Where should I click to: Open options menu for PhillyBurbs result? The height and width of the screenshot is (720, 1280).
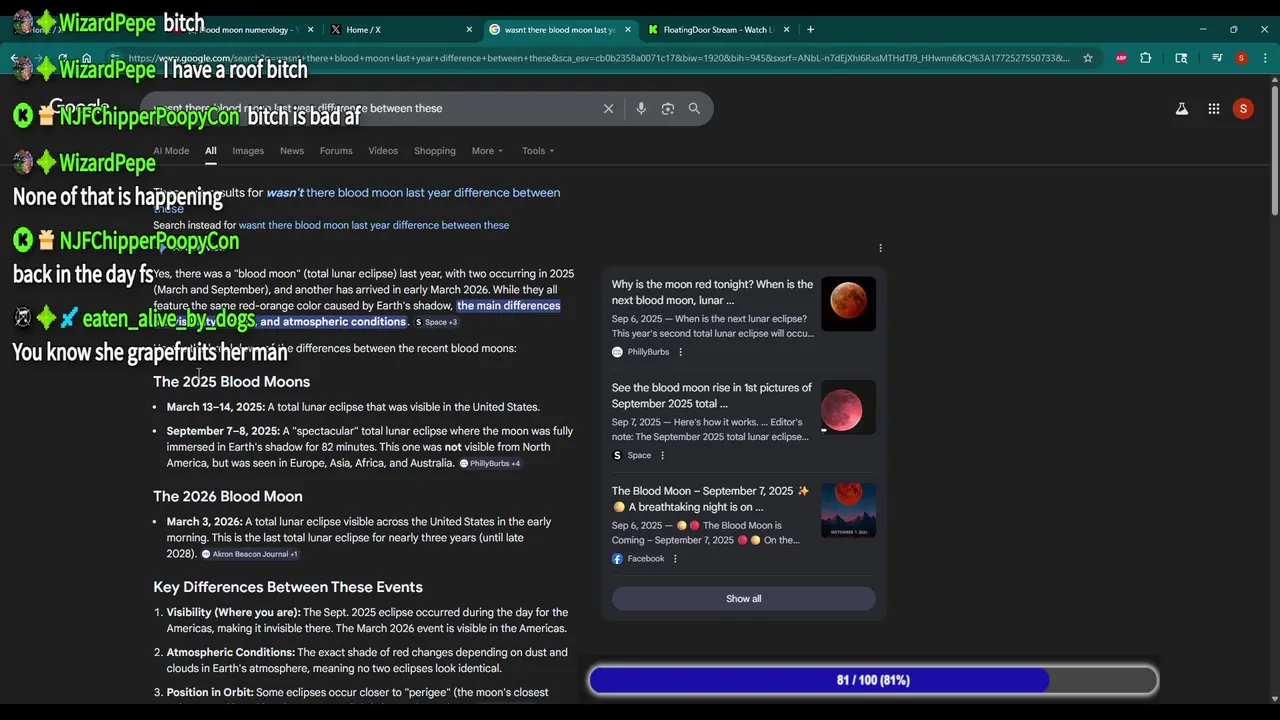click(680, 352)
